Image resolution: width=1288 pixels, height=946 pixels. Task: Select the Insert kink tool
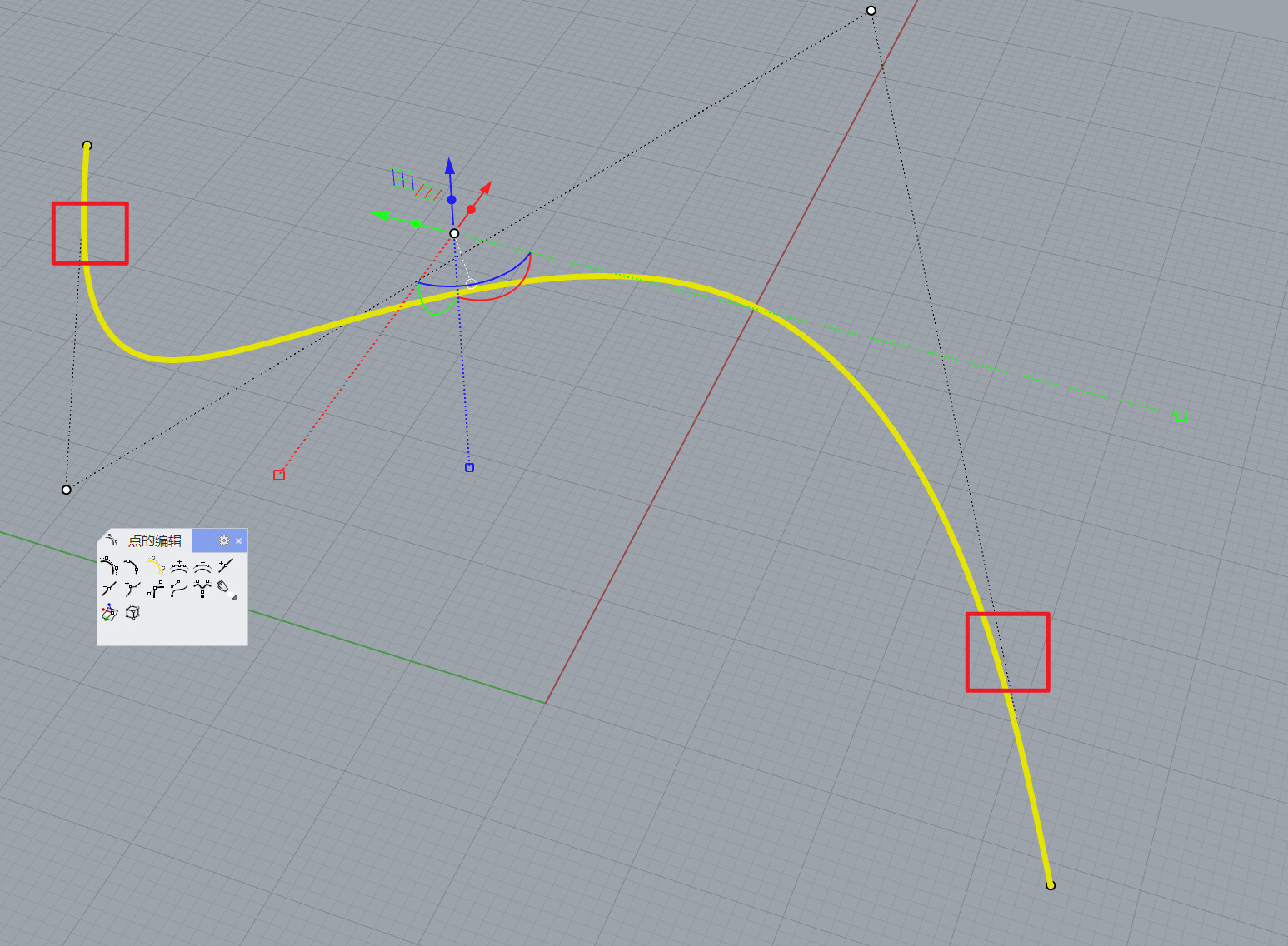coord(132,590)
